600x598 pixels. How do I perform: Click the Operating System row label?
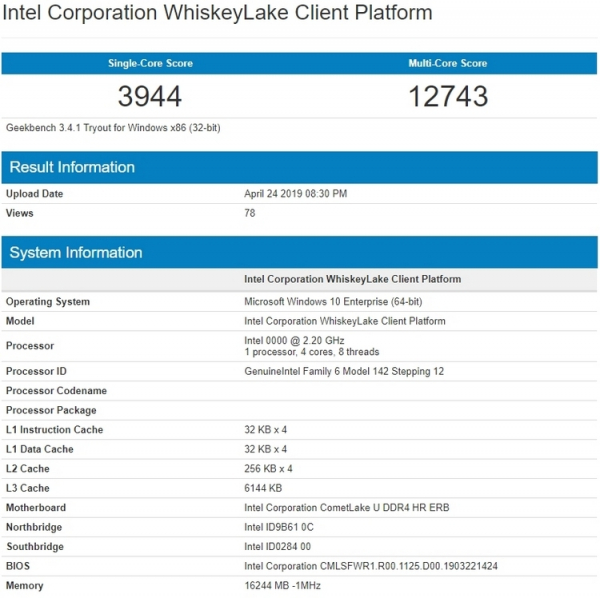[48, 301]
